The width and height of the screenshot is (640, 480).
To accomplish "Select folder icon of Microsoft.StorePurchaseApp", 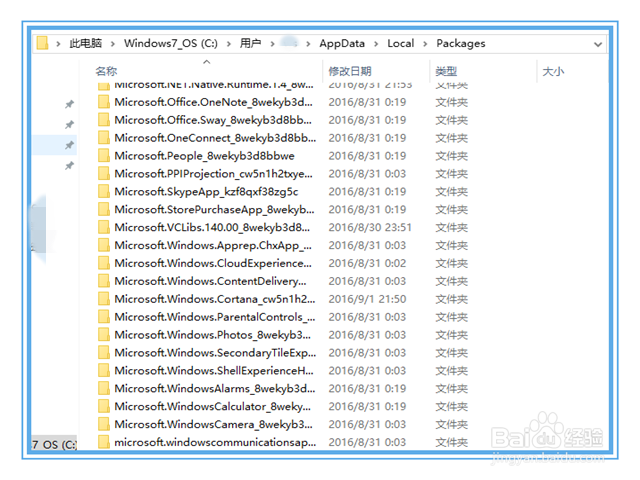I will (x=104, y=209).
